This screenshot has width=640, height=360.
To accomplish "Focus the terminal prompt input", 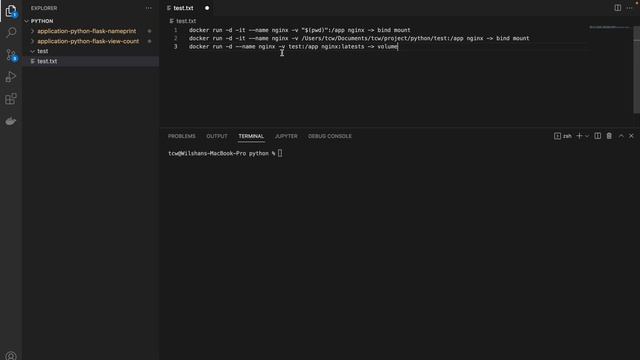I will click(x=280, y=153).
